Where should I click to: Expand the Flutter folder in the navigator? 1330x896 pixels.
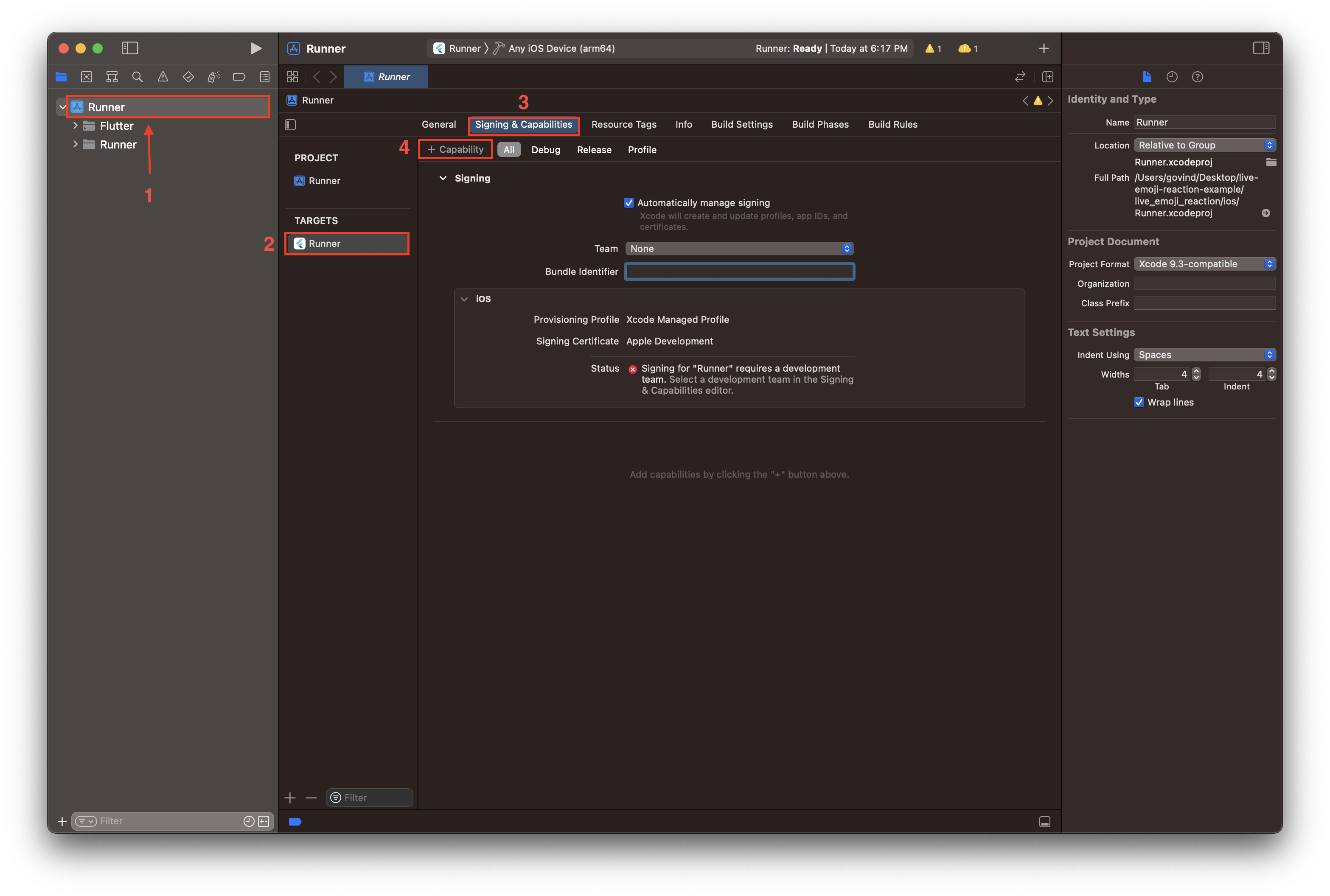pyautogui.click(x=76, y=126)
